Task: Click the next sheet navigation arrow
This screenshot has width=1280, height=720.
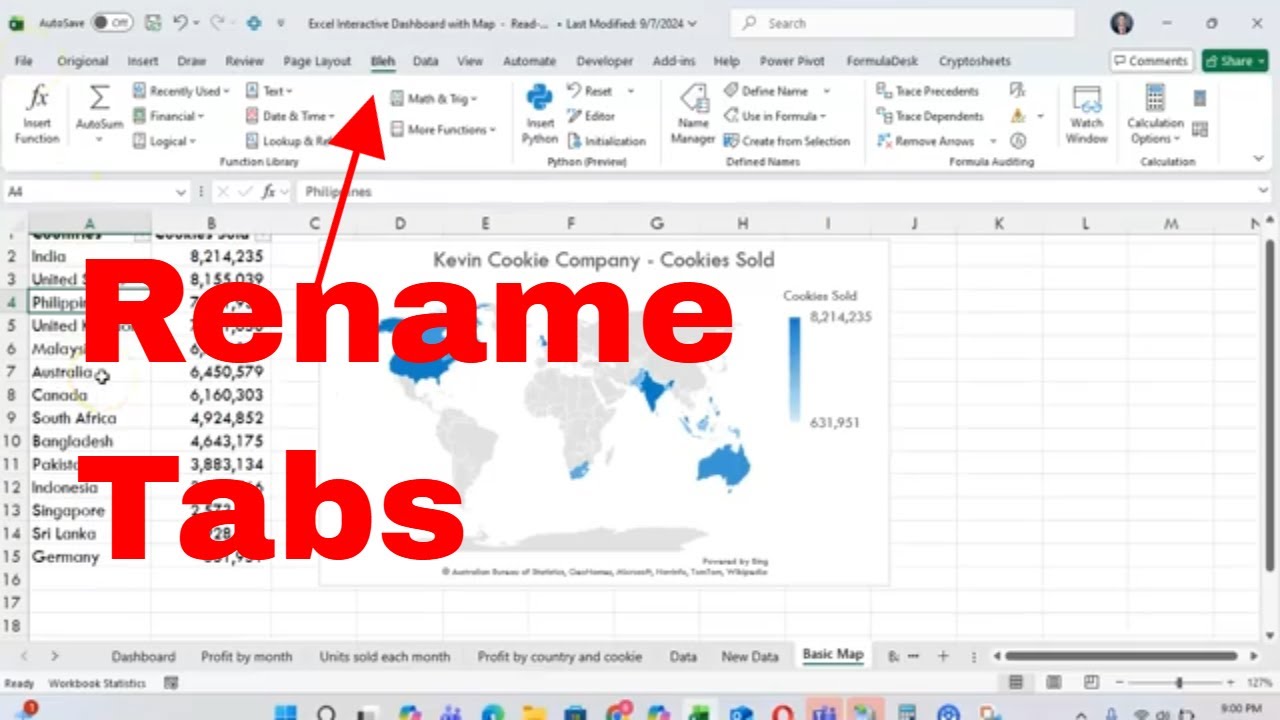Action: pyautogui.click(x=55, y=656)
